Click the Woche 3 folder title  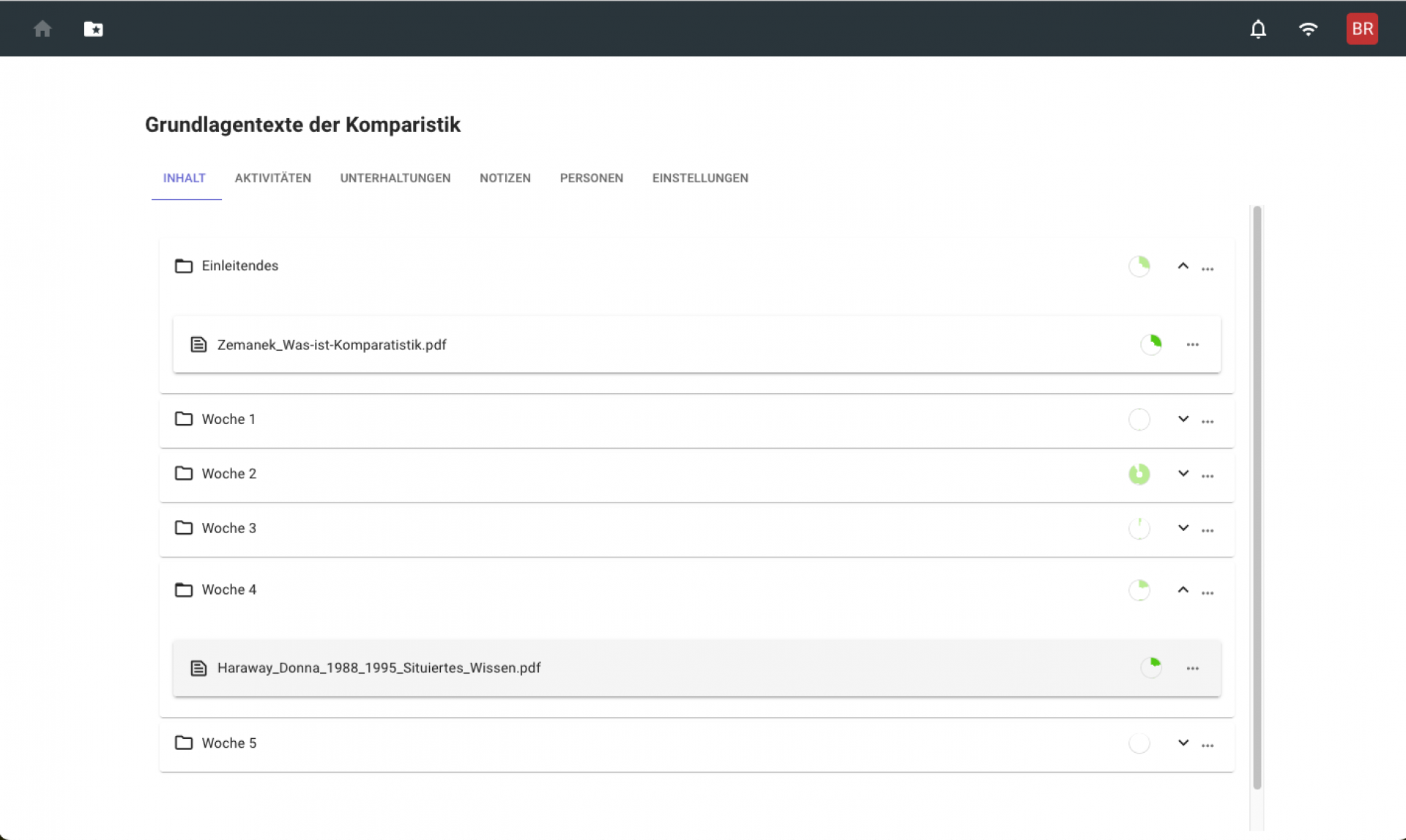click(229, 528)
